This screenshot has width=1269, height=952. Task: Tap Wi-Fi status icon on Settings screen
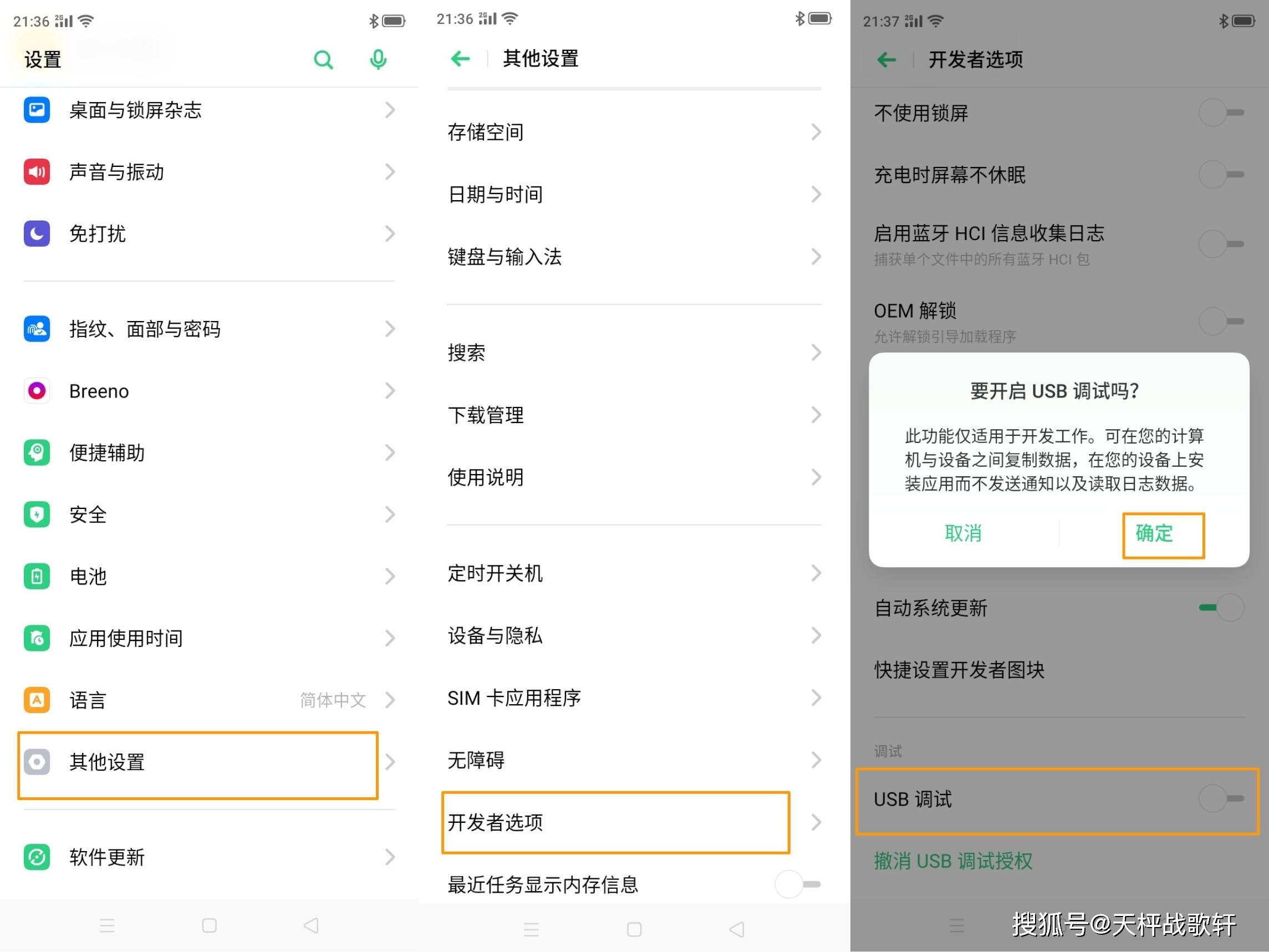[86, 21]
